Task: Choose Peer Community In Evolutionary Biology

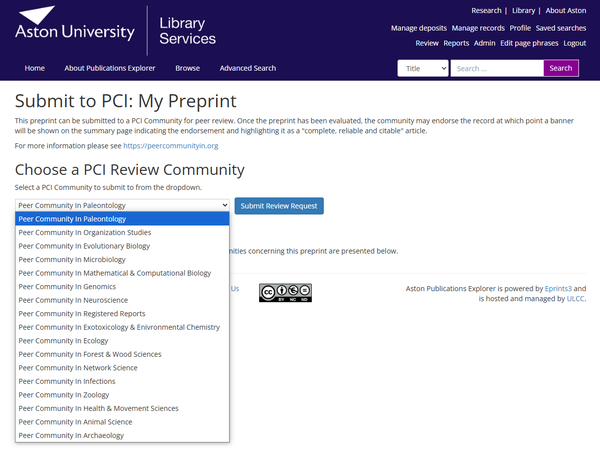Action: pos(122,246)
